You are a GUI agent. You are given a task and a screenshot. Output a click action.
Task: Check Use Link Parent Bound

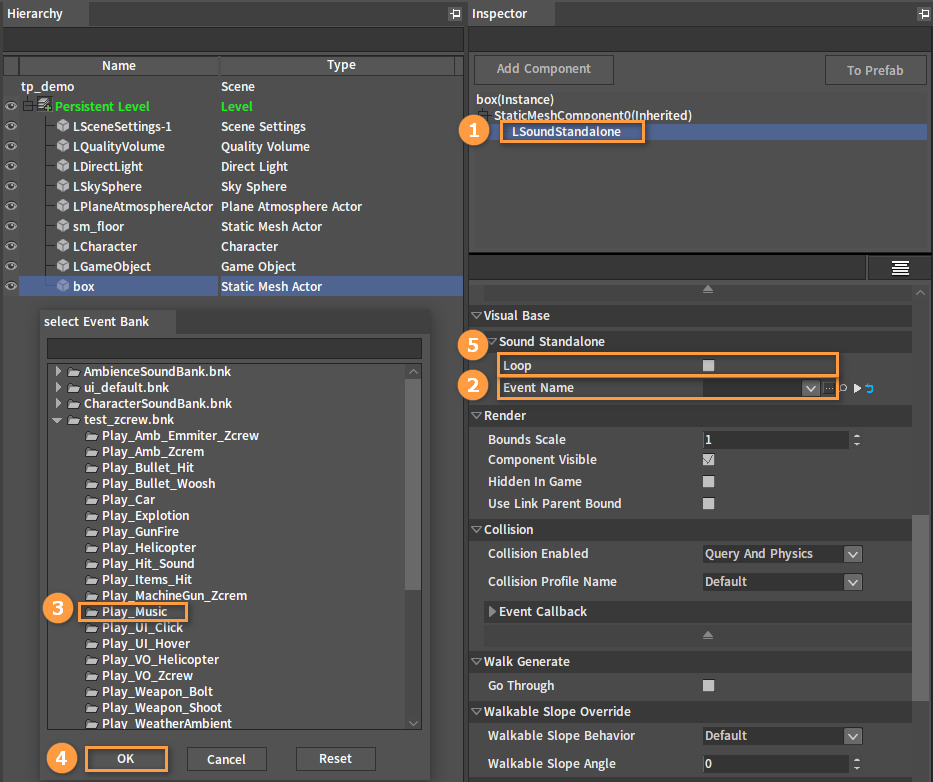point(708,503)
